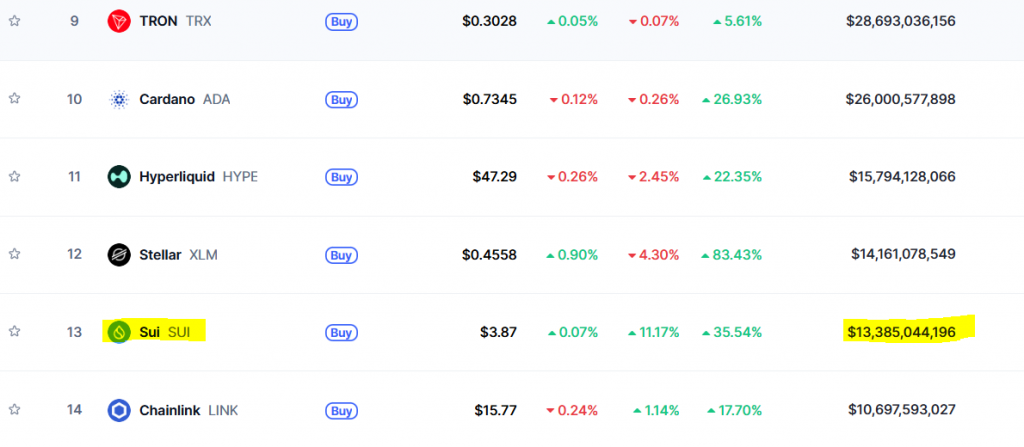
Task: Click the Hyperliquid logo icon
Action: click(119, 177)
